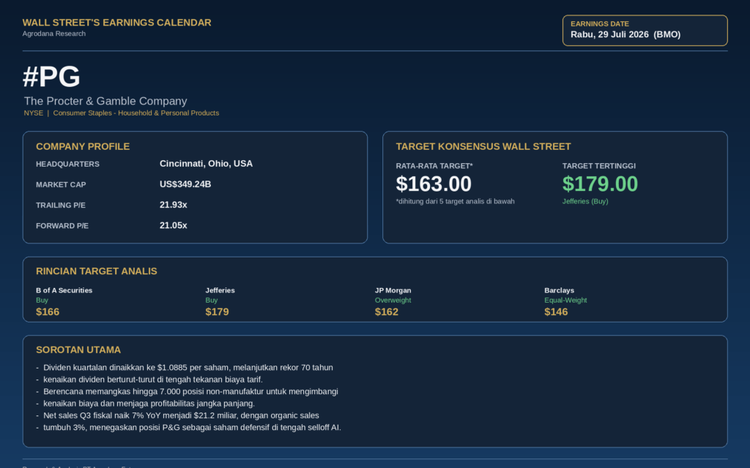Click the Cincinnati, Ohio headquarters value
This screenshot has width=750, height=468.
point(206,164)
